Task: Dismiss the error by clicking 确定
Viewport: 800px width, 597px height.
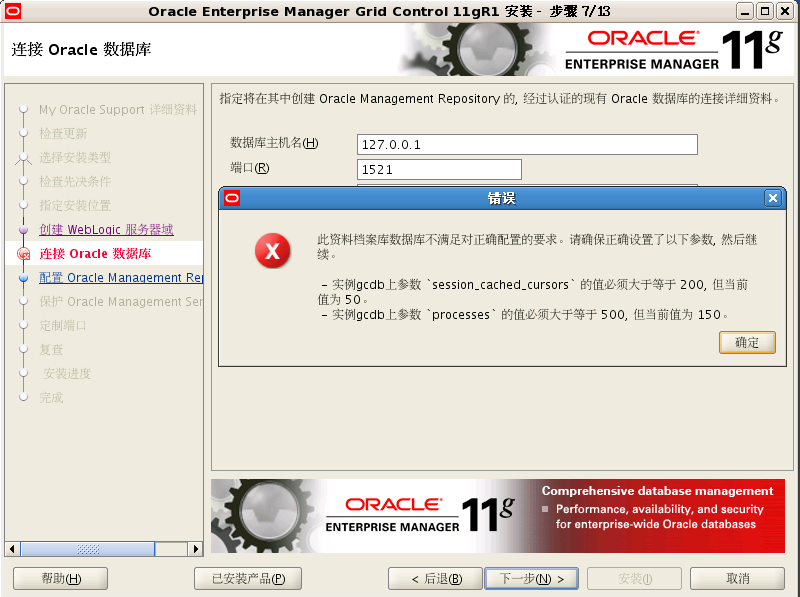Action: 747,342
